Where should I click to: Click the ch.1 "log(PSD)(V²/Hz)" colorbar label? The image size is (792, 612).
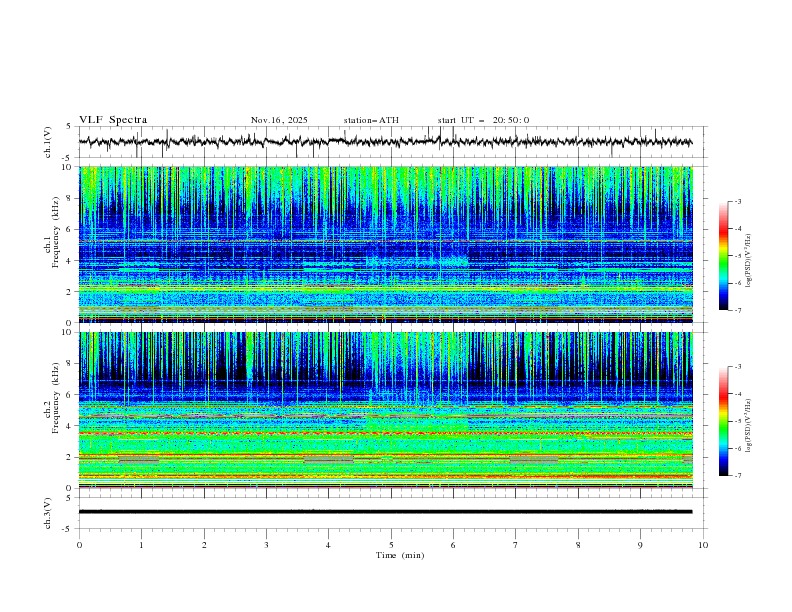[x=749, y=261]
